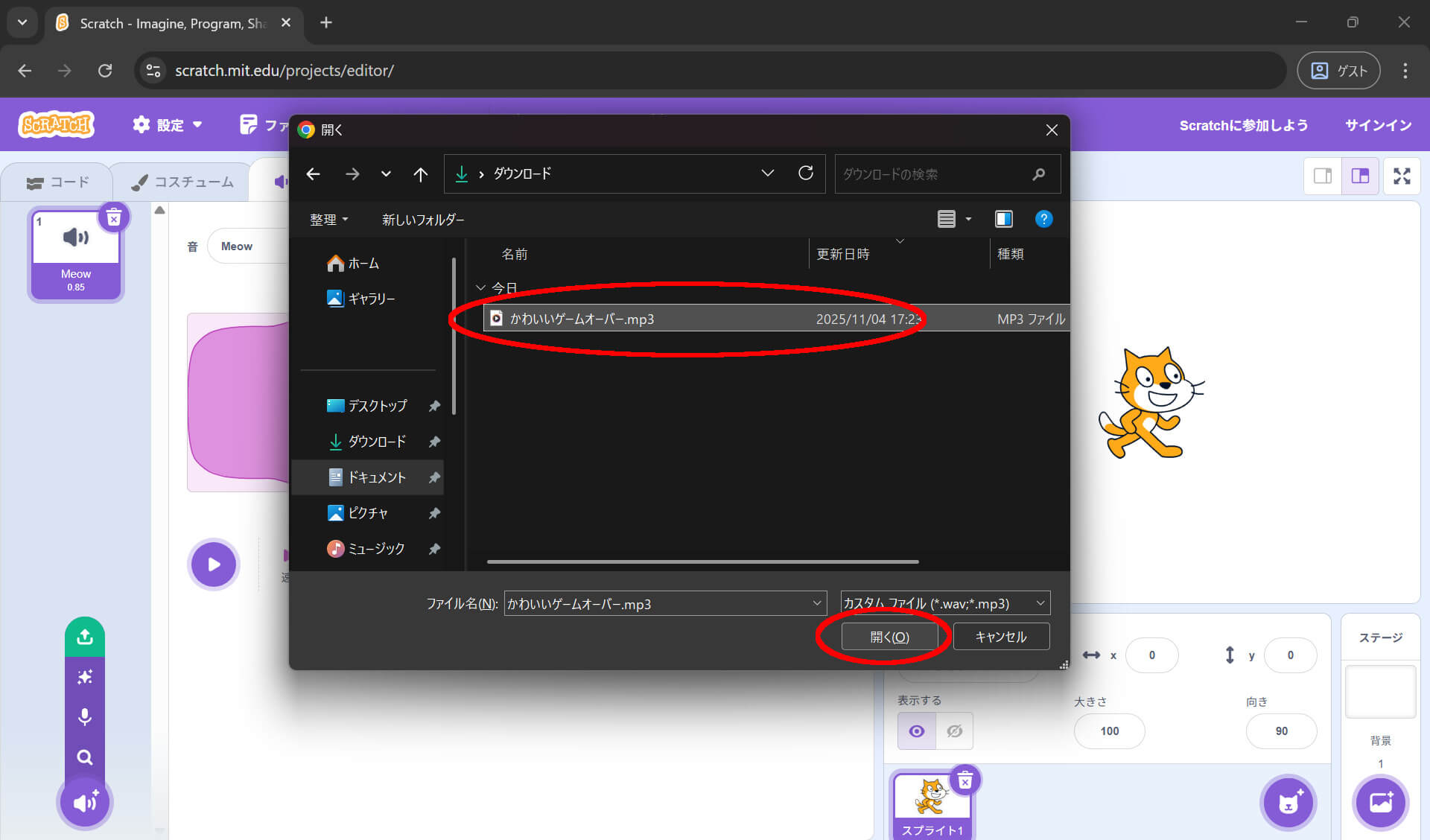
Task: Click the record microphone icon
Action: tap(85, 716)
